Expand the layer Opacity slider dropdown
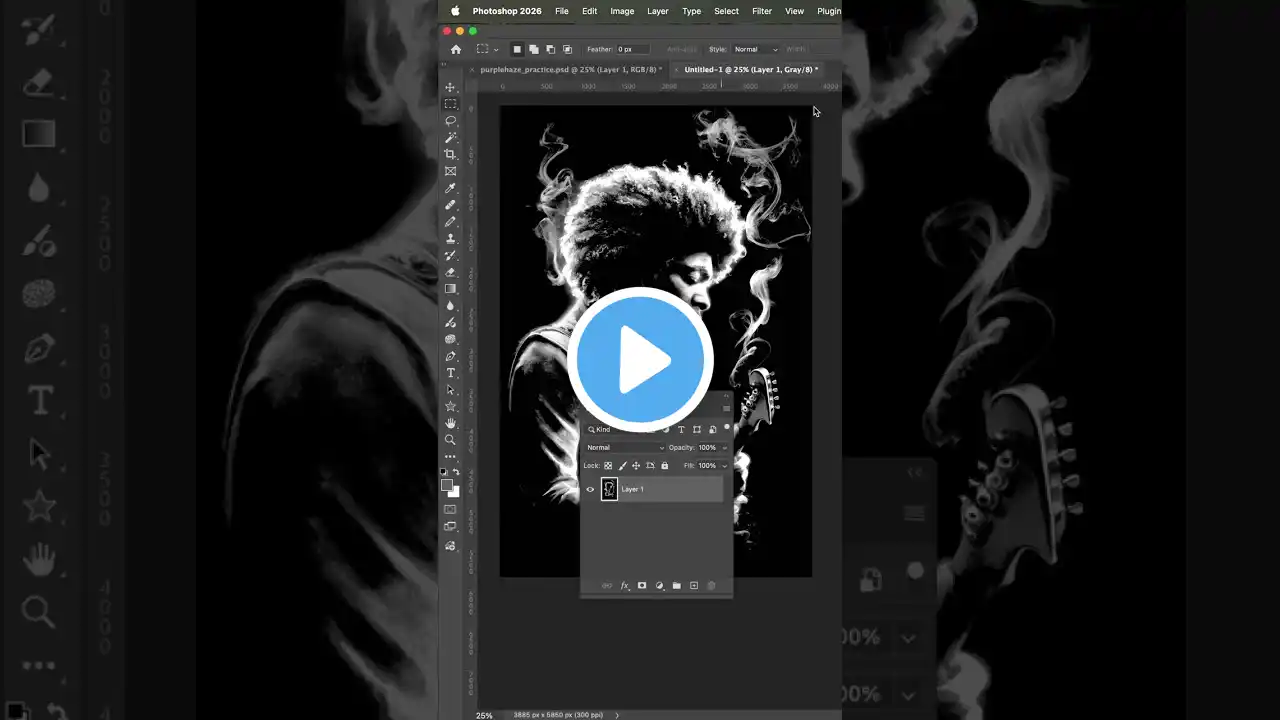1280x720 pixels. pos(724,448)
